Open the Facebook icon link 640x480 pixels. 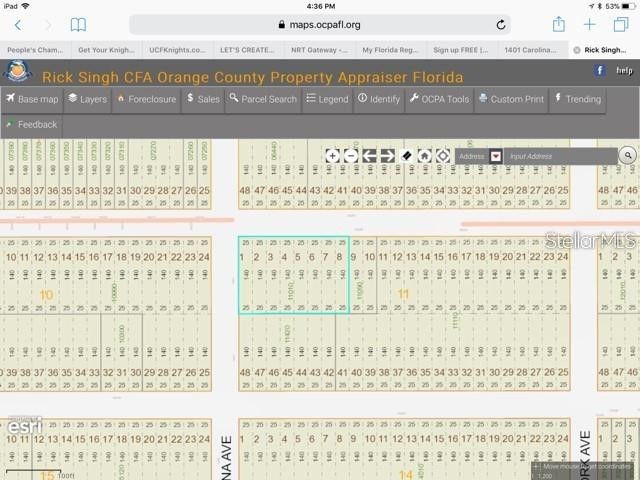pos(600,70)
